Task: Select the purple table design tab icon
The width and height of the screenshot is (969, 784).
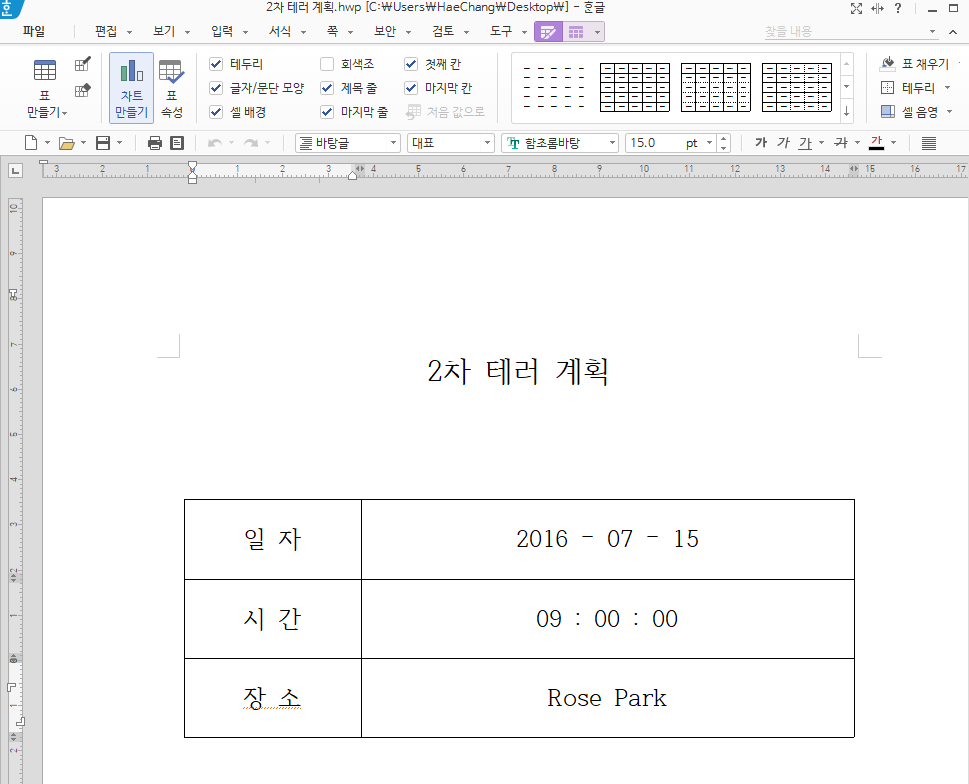Action: pos(548,32)
